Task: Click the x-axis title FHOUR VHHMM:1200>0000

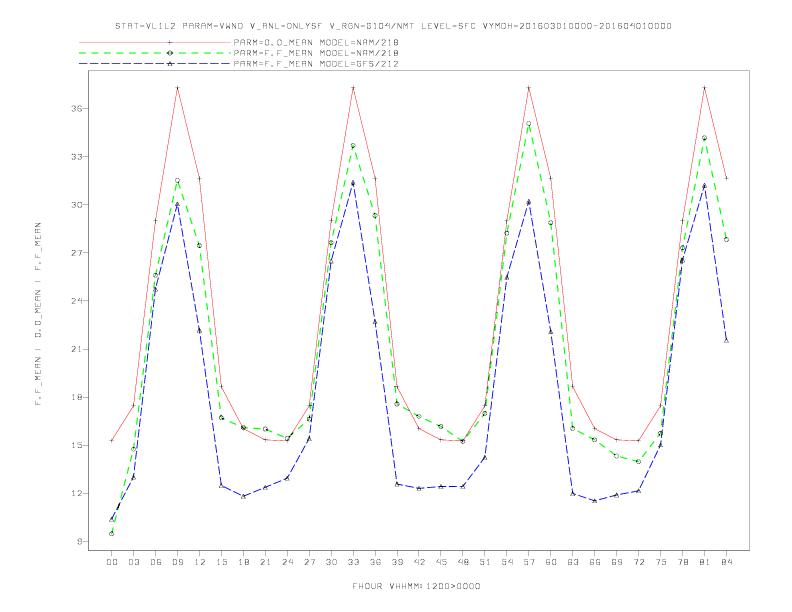Action: pyautogui.click(x=416, y=586)
